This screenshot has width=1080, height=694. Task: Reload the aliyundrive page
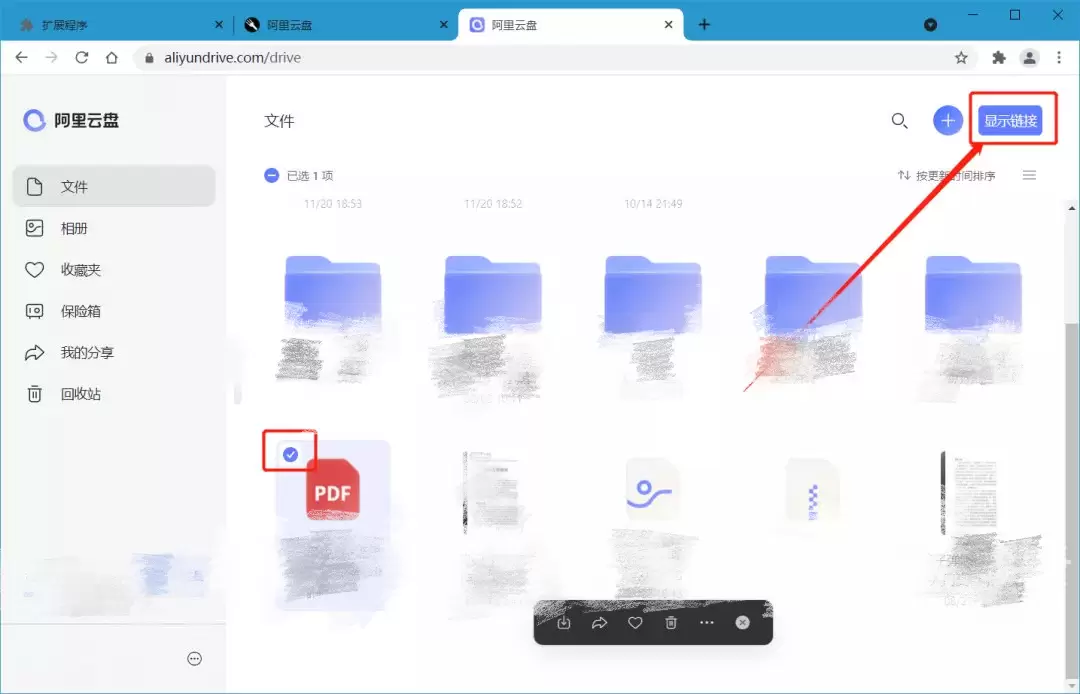tap(82, 58)
